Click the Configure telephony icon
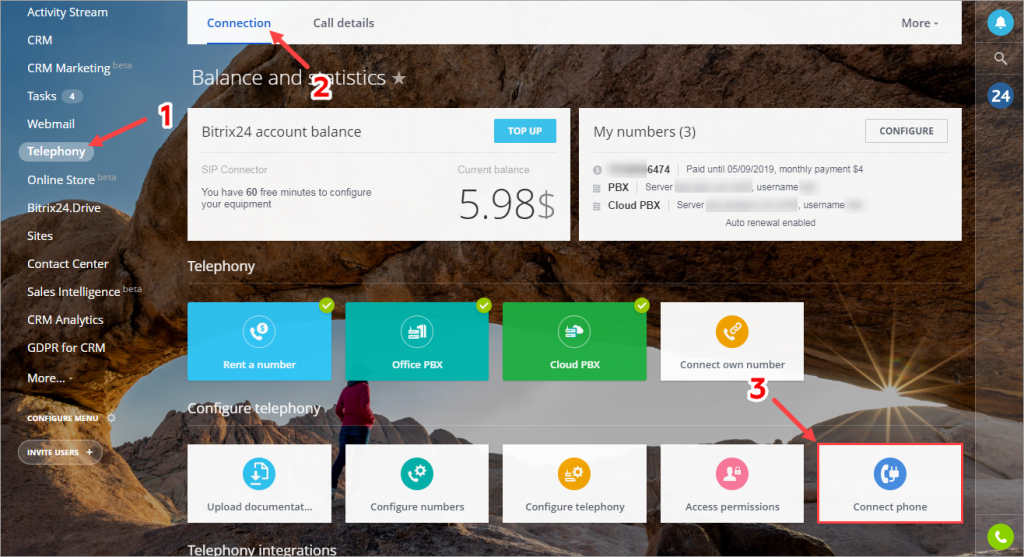This screenshot has height=557, width=1024. pyautogui.click(x=574, y=473)
